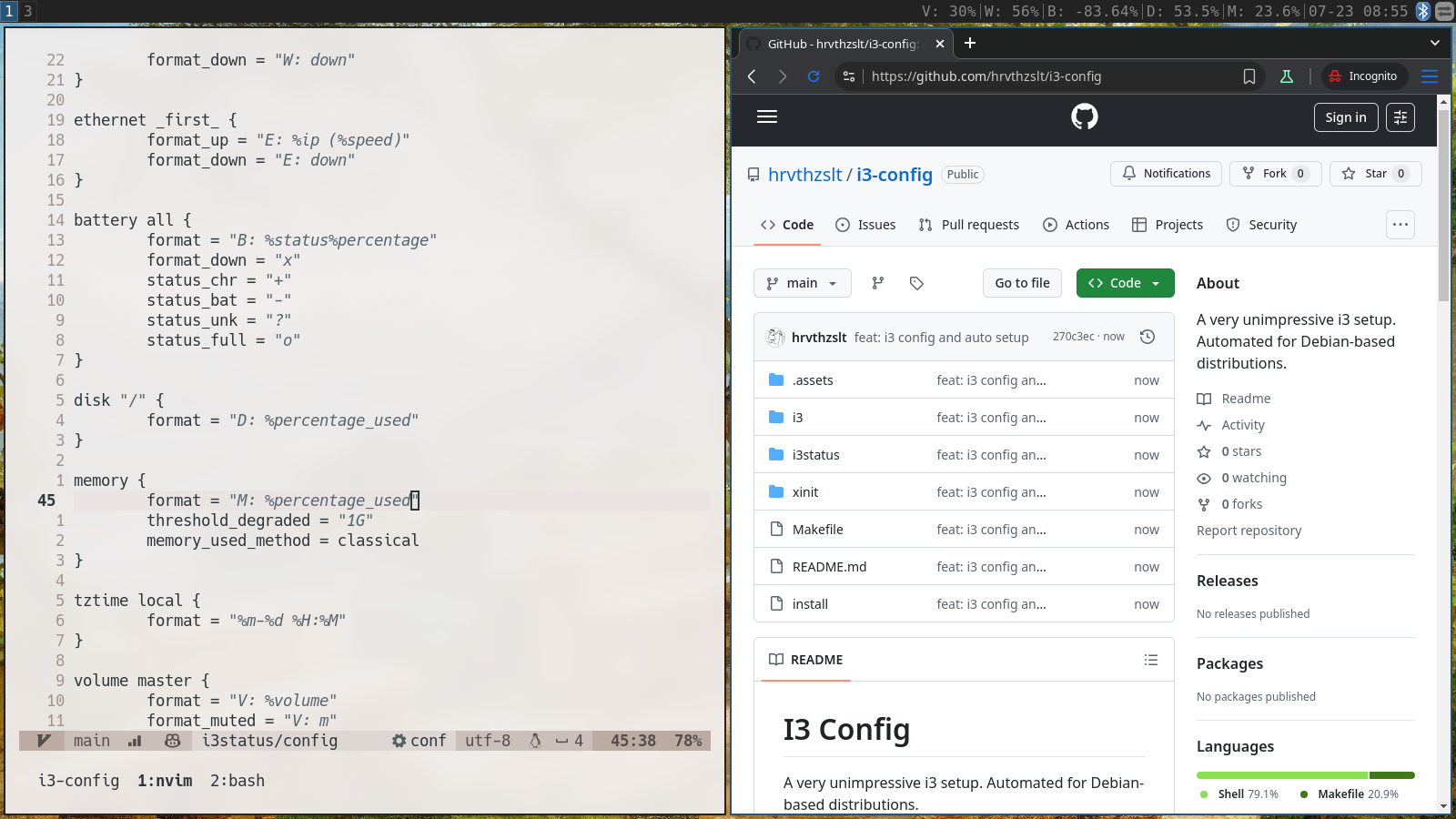Open commit history clock icon

pyautogui.click(x=1148, y=337)
